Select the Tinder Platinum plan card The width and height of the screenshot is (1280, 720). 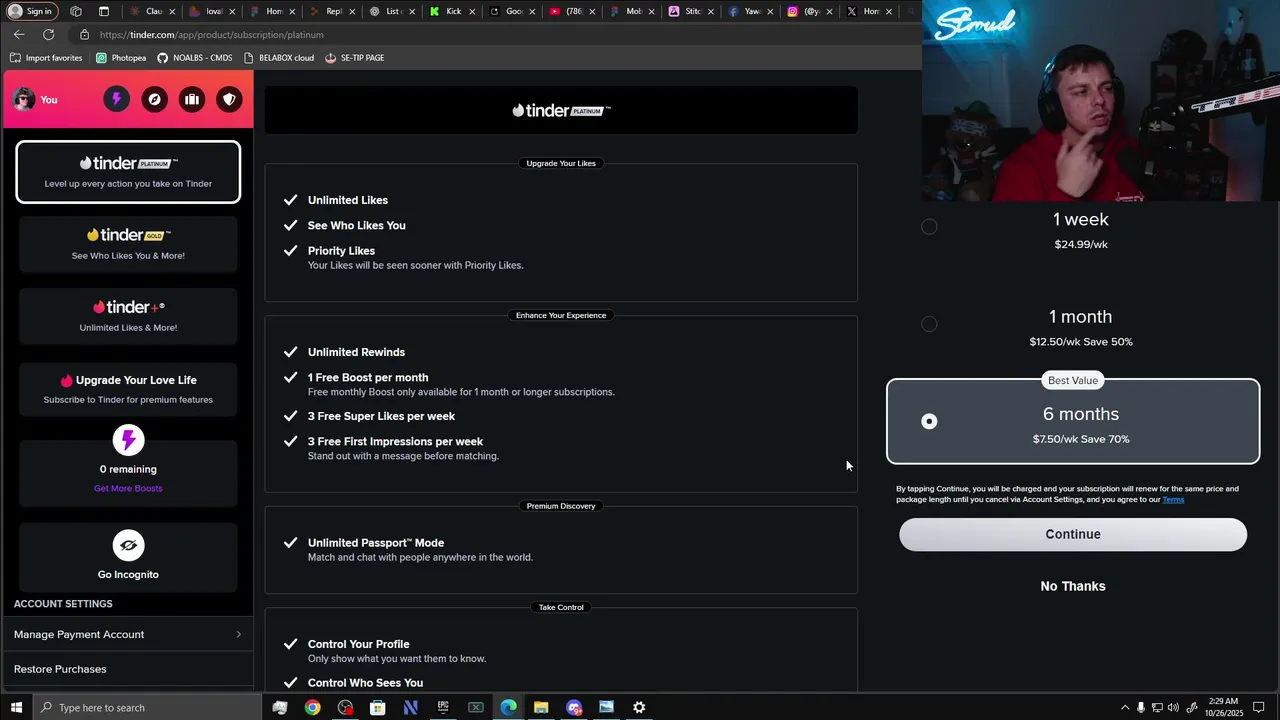[128, 172]
